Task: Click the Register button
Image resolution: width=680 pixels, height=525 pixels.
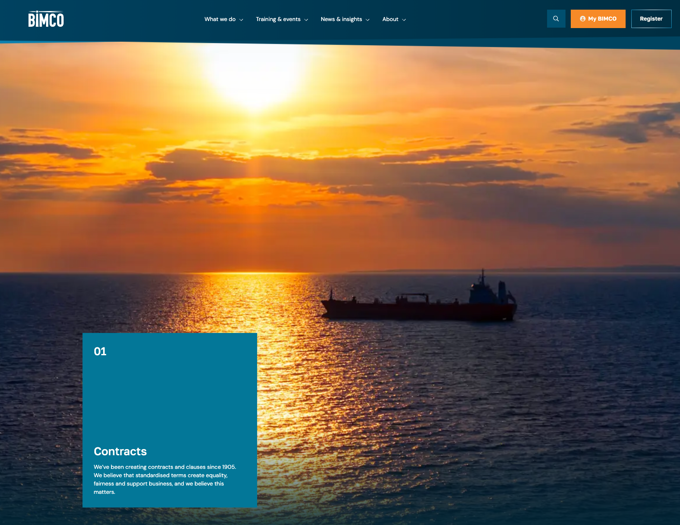Action: point(651,19)
